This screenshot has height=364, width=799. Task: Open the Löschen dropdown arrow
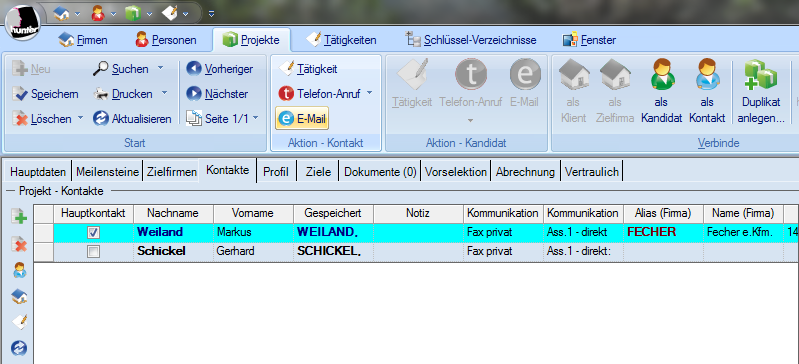click(80, 119)
